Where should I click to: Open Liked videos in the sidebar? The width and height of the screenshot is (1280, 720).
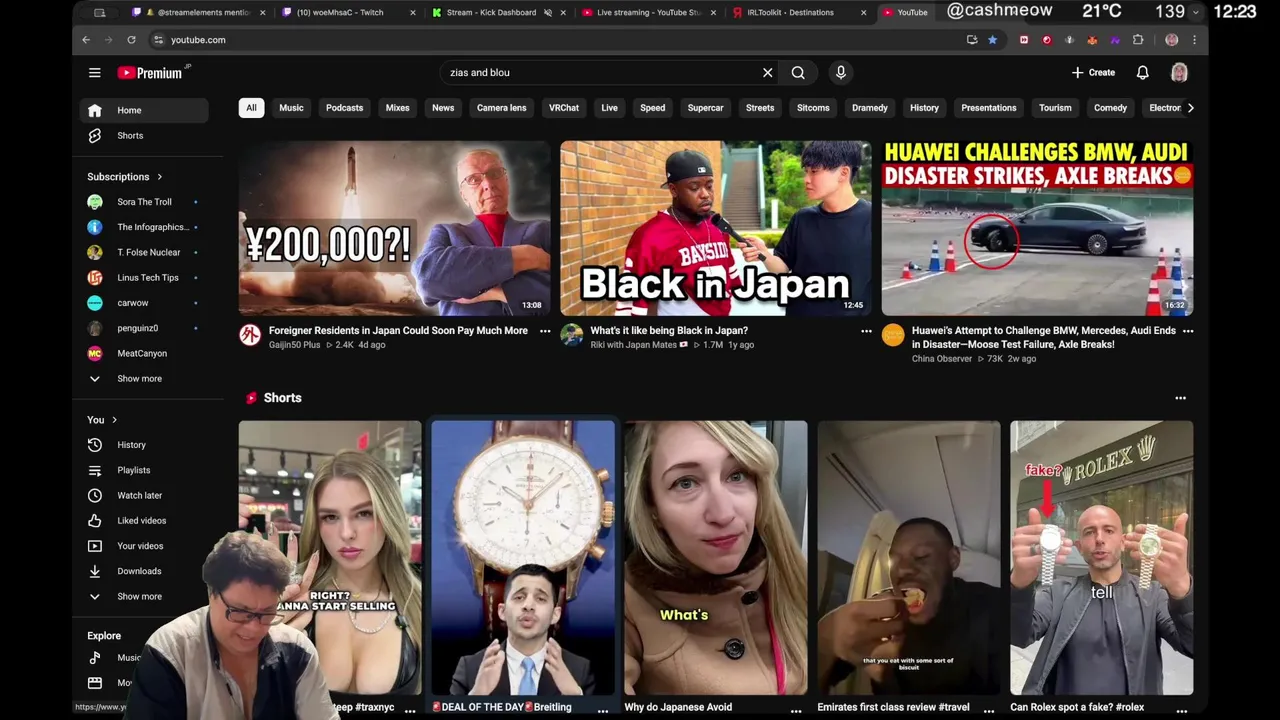[x=144, y=520]
